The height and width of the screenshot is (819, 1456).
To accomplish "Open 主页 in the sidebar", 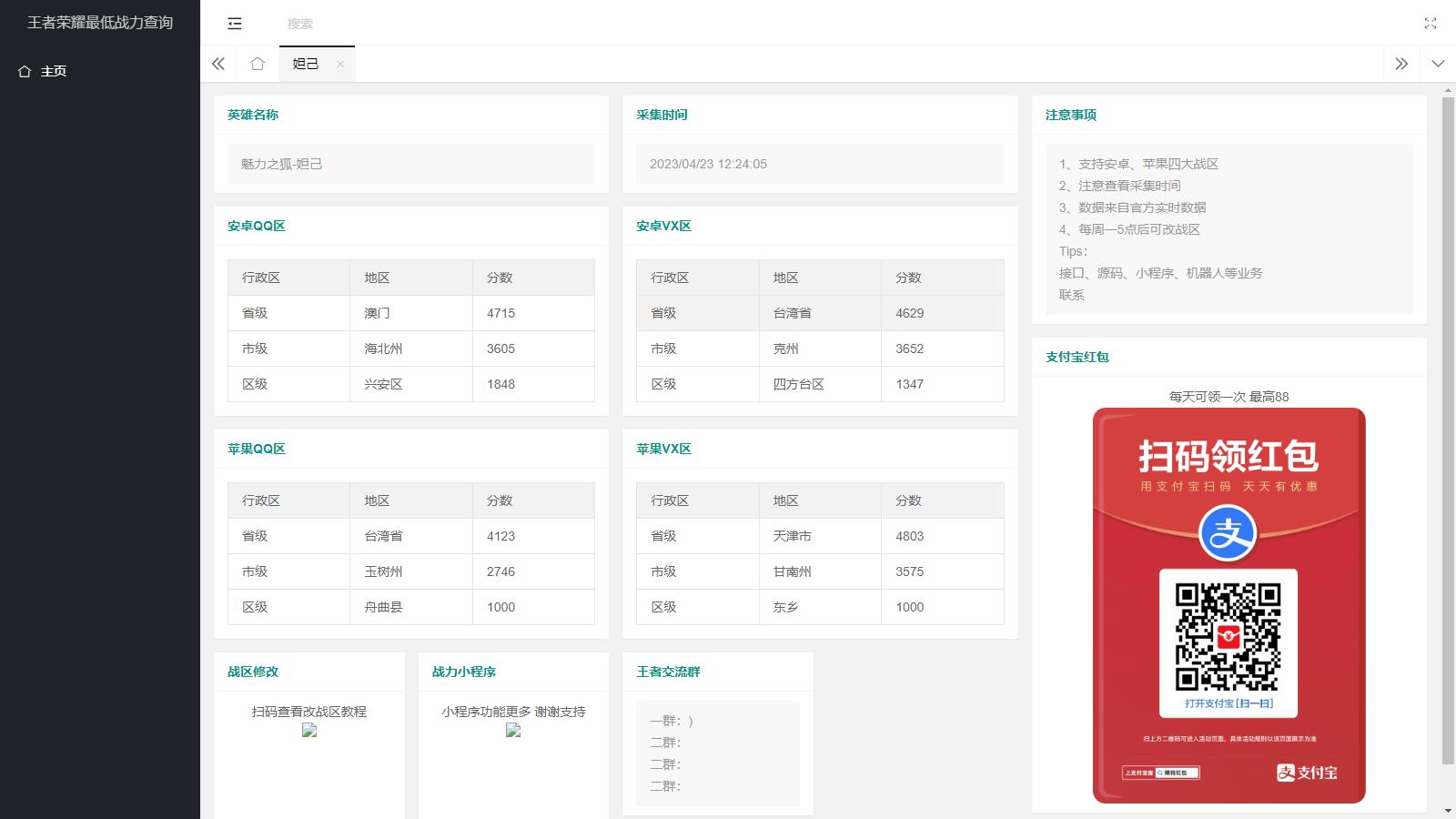I will click(x=53, y=71).
